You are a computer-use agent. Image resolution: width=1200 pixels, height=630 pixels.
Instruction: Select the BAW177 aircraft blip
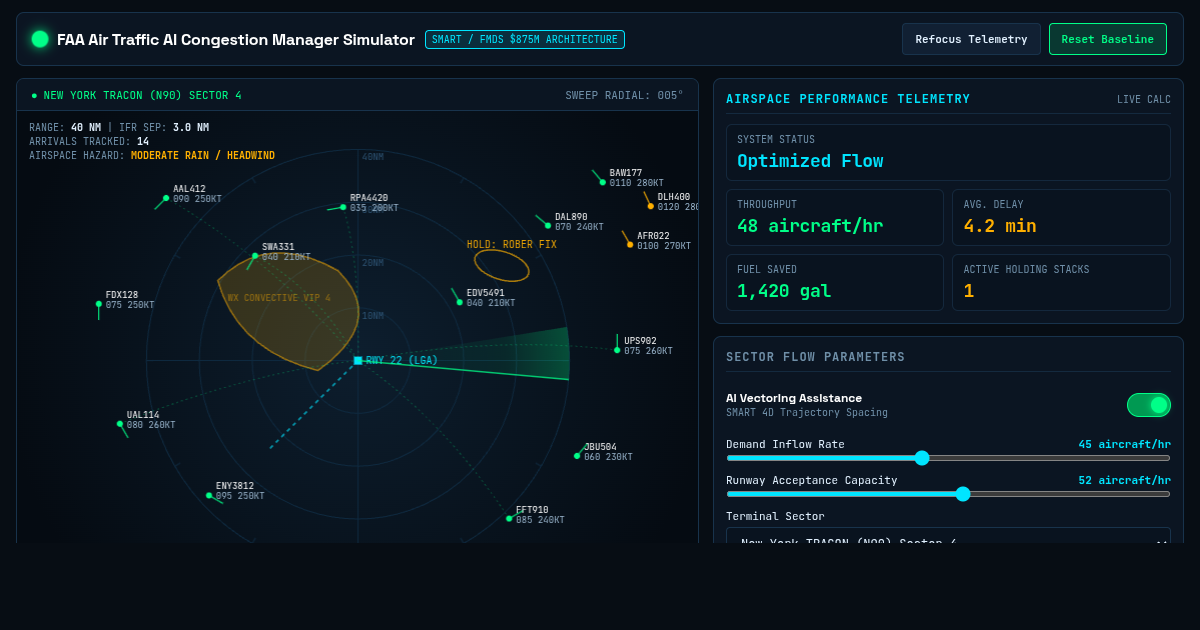[x=603, y=182]
